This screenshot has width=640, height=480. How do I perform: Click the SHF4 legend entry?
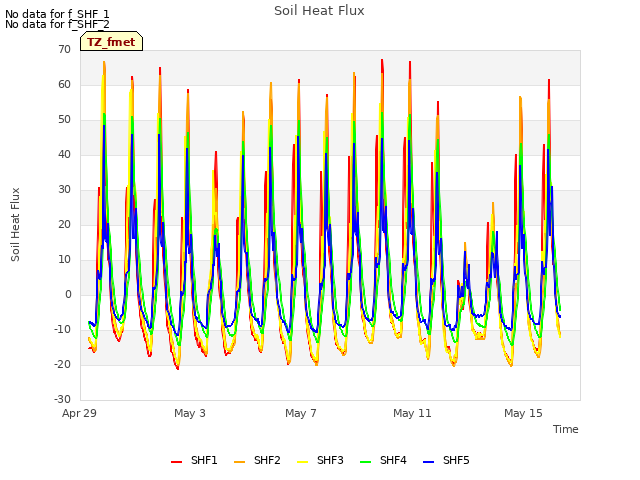click(x=383, y=460)
